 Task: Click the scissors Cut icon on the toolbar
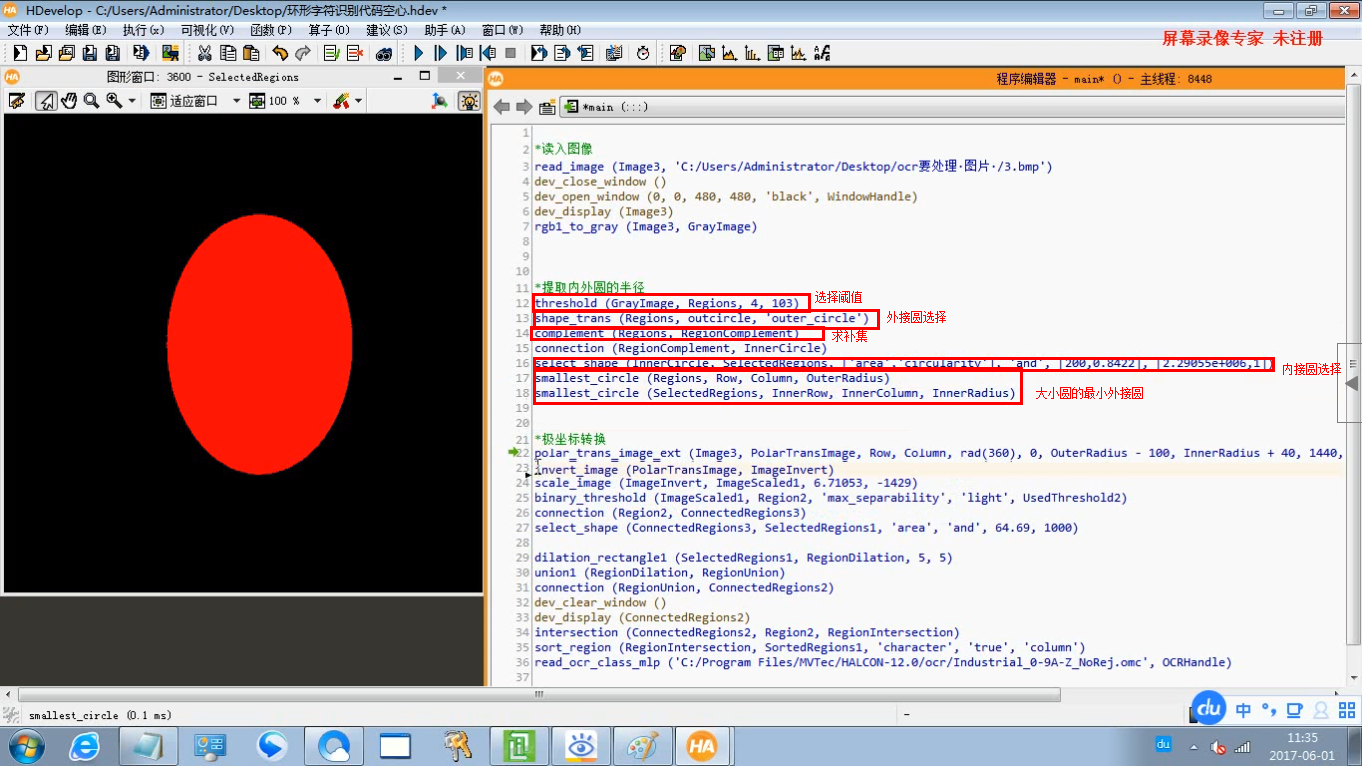click(206, 54)
